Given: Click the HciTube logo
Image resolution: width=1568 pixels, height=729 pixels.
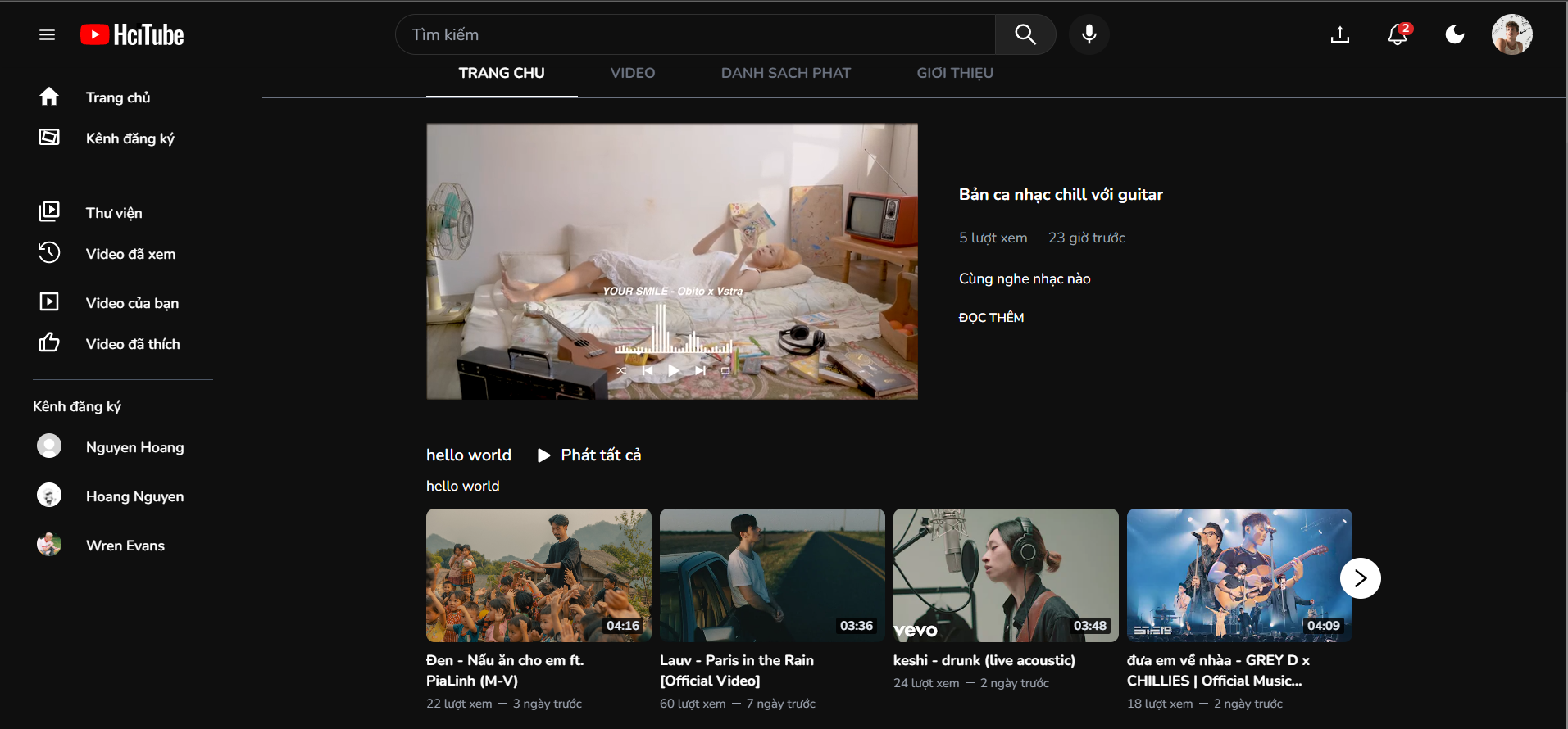Looking at the screenshot, I should point(132,34).
